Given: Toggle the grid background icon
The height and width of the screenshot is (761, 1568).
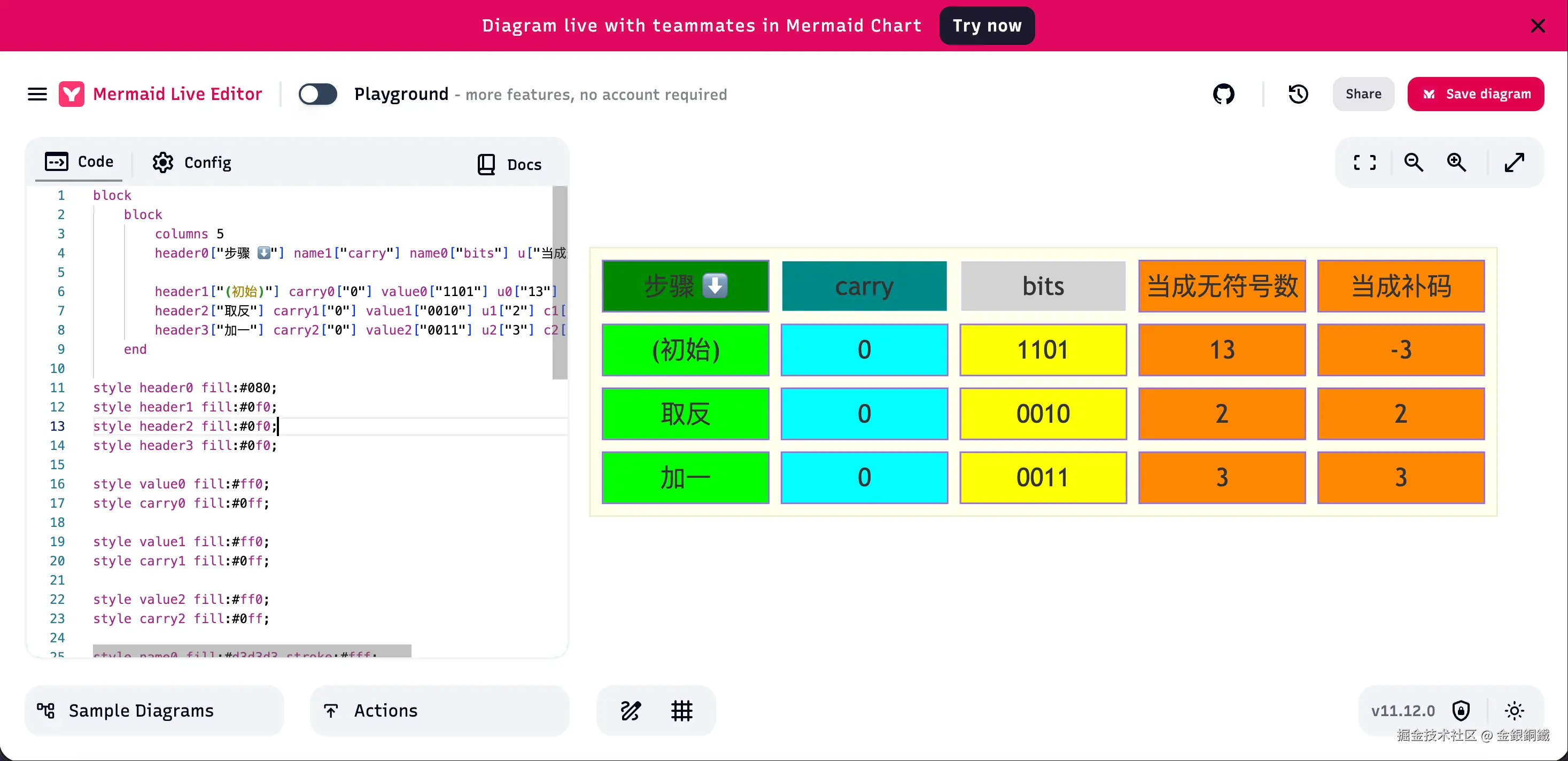Looking at the screenshot, I should point(682,710).
